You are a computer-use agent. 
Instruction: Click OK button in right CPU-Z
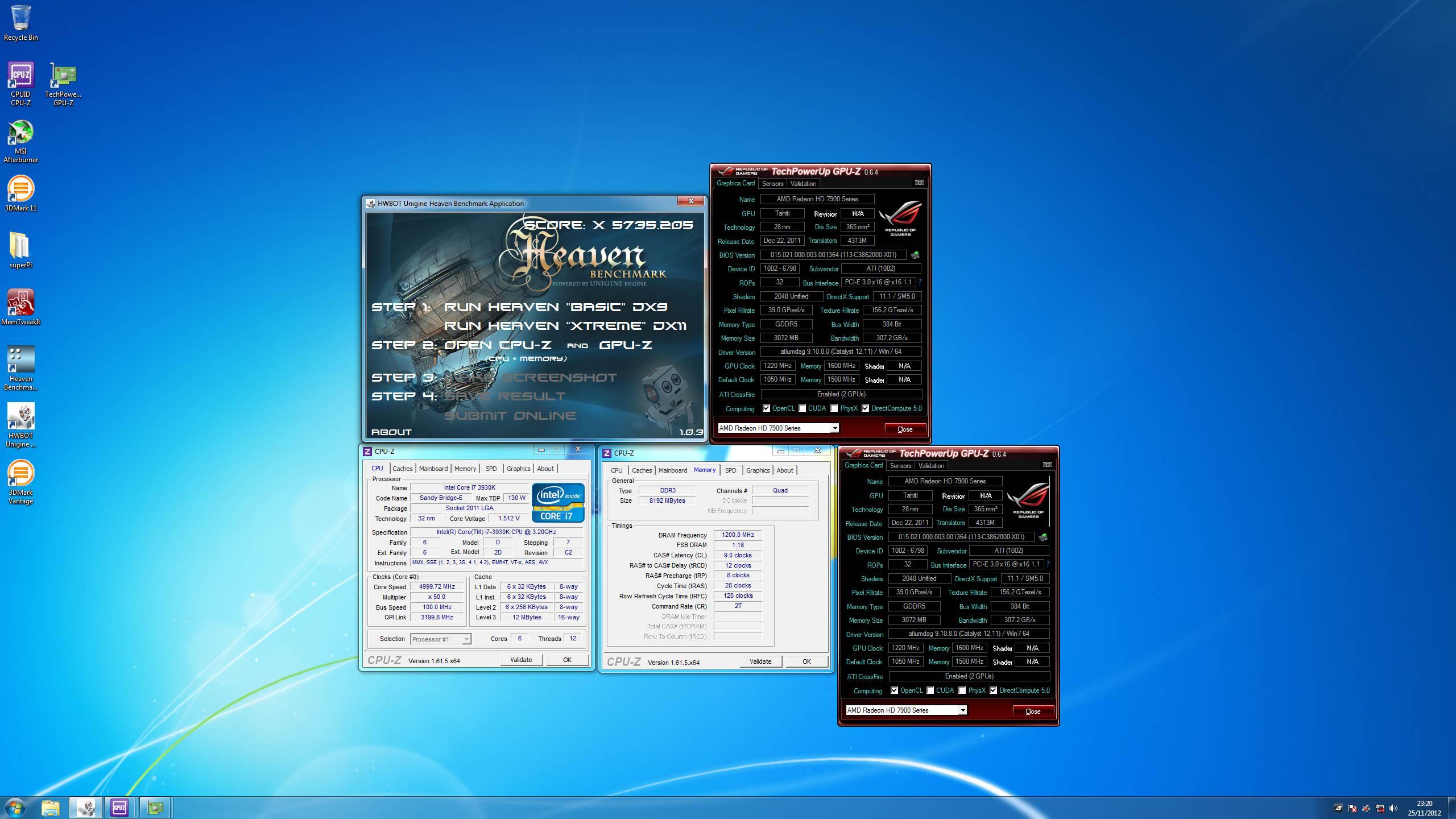[x=806, y=661]
